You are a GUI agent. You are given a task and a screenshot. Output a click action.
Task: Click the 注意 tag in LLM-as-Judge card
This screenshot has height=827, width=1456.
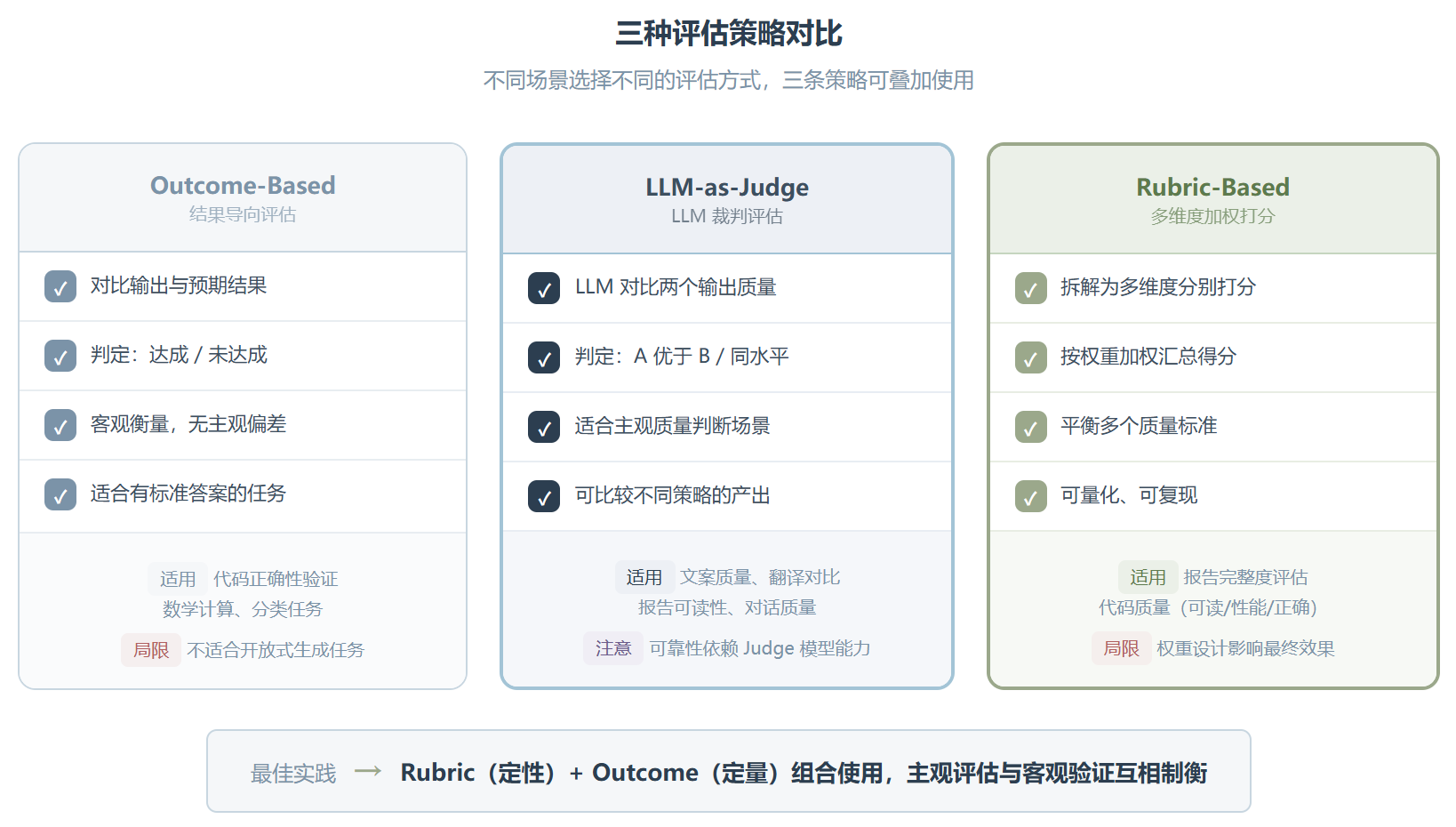613,648
